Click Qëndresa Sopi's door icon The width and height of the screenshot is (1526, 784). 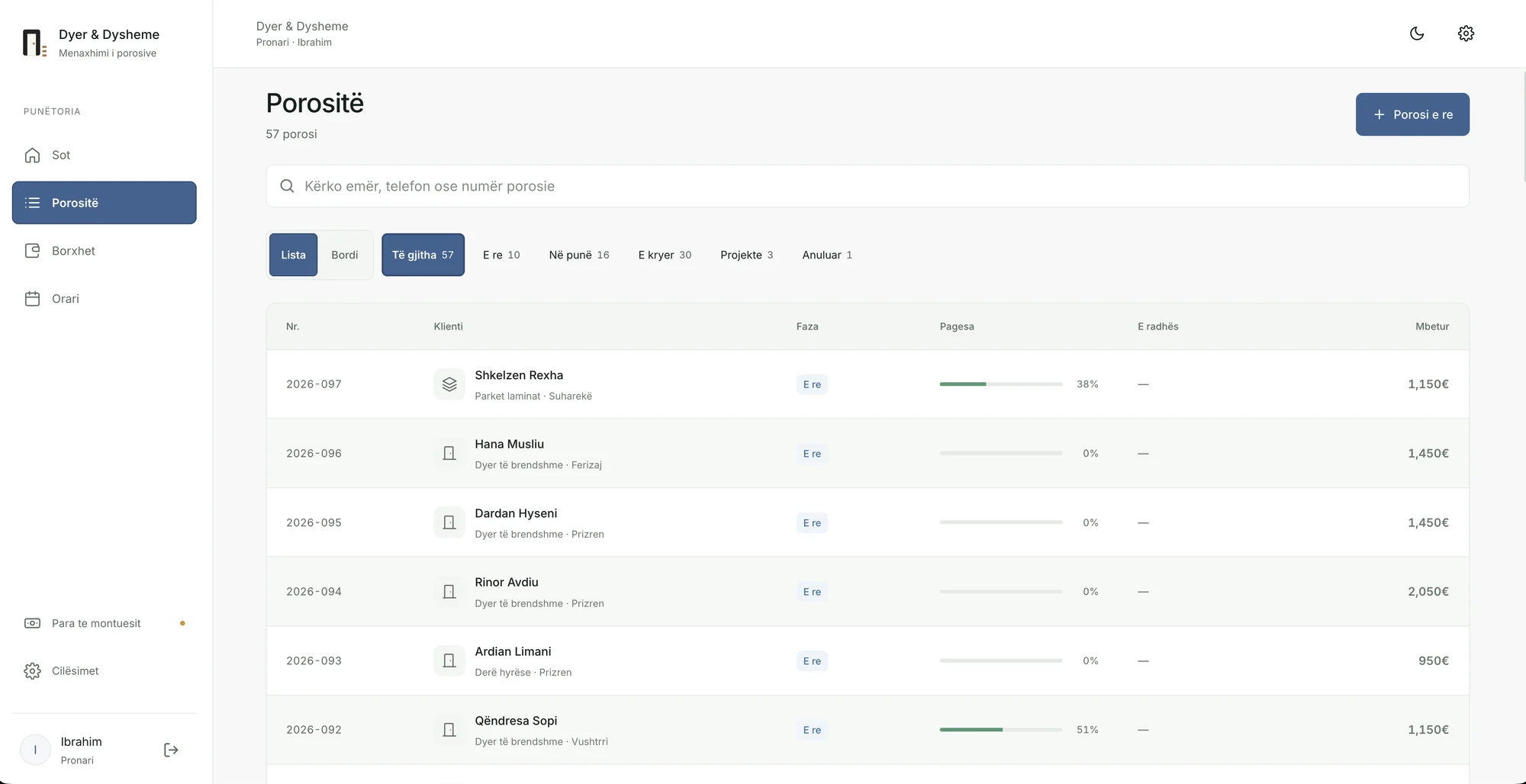(449, 730)
